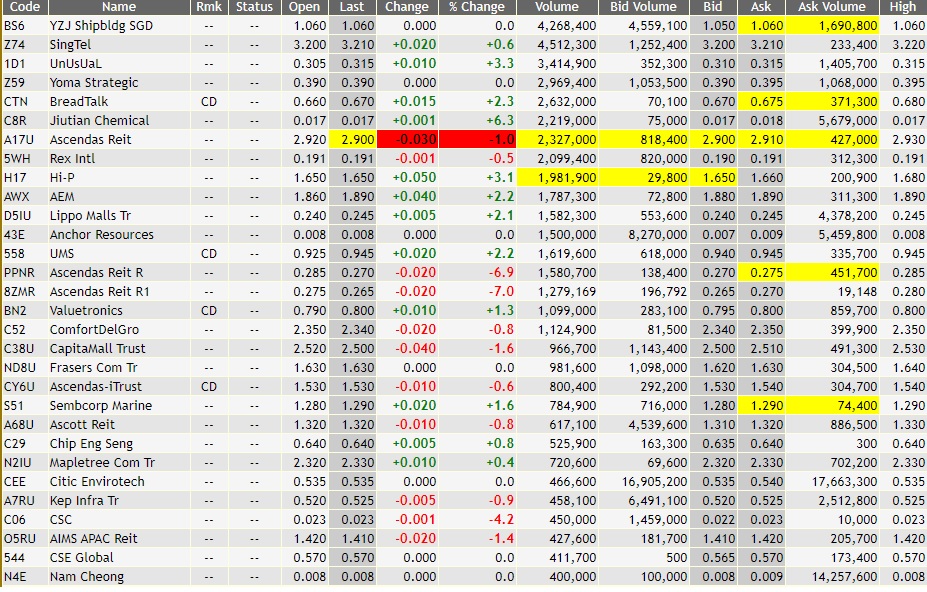Click the Status column header
927x592 pixels.
(x=254, y=7)
